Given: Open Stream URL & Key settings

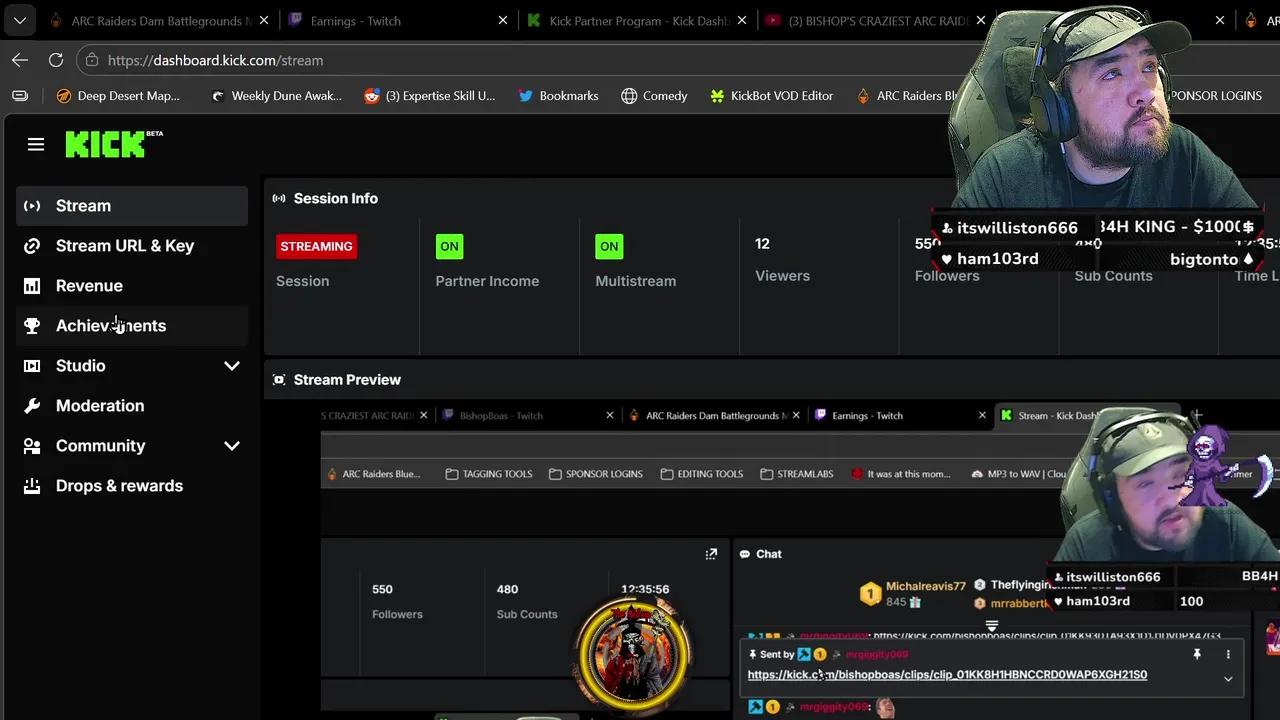Looking at the screenshot, I should click(124, 246).
